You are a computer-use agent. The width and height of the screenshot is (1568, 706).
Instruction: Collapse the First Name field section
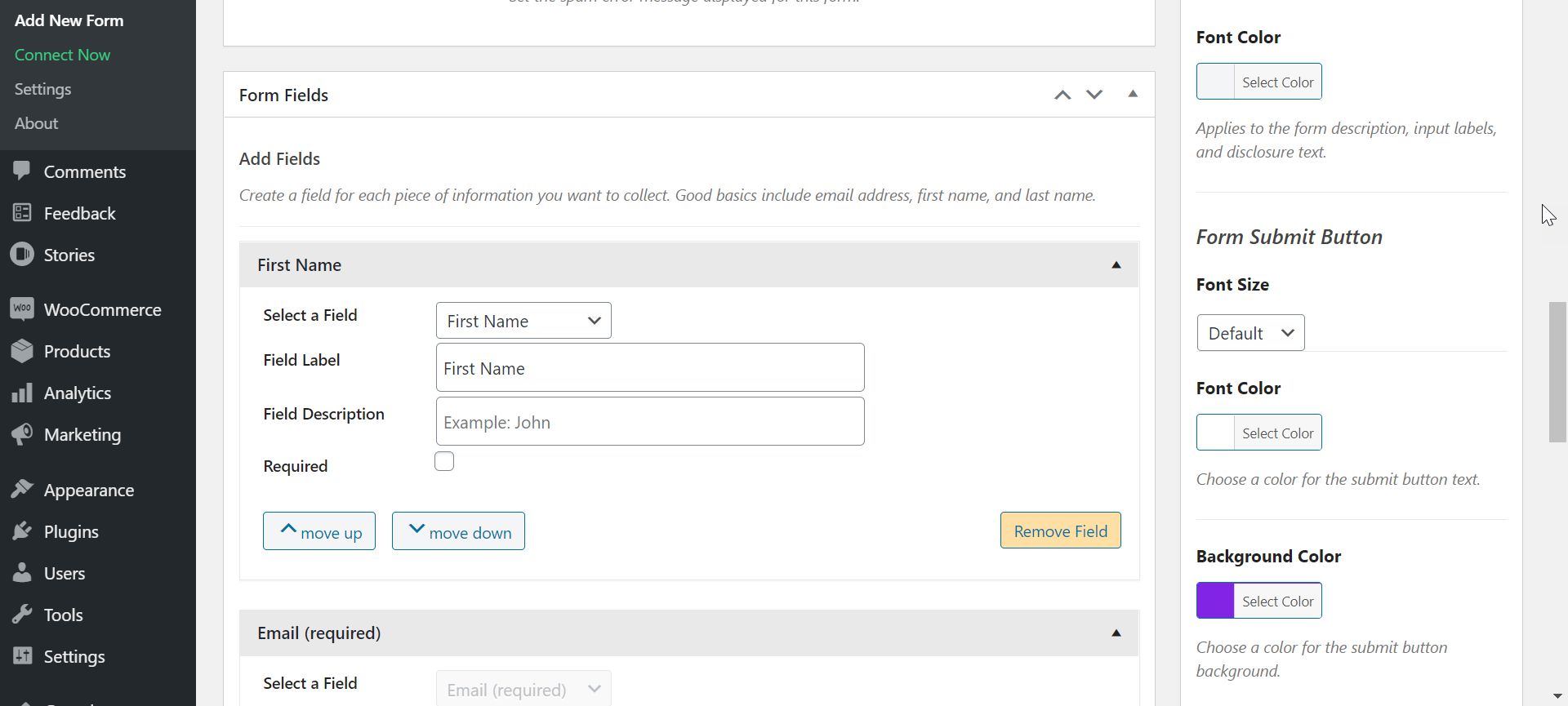coord(1116,265)
